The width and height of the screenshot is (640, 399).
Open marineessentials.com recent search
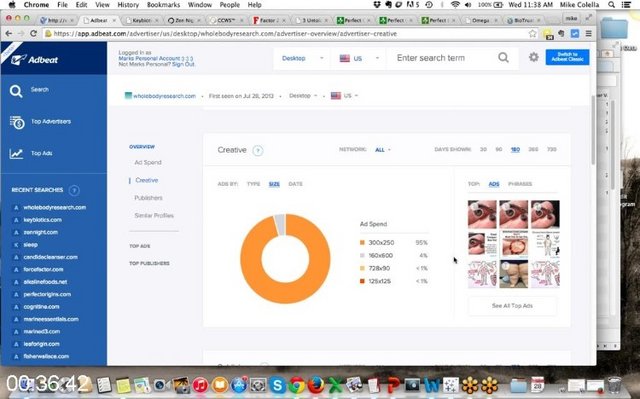click(x=51, y=319)
